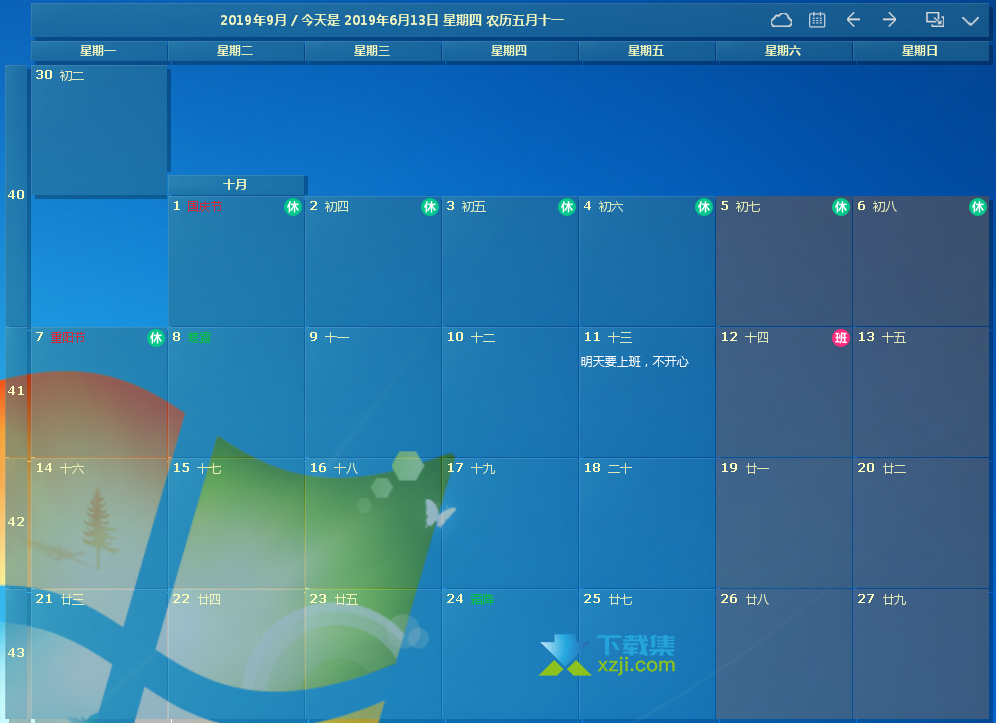Select October 26 廿八

tap(784, 654)
